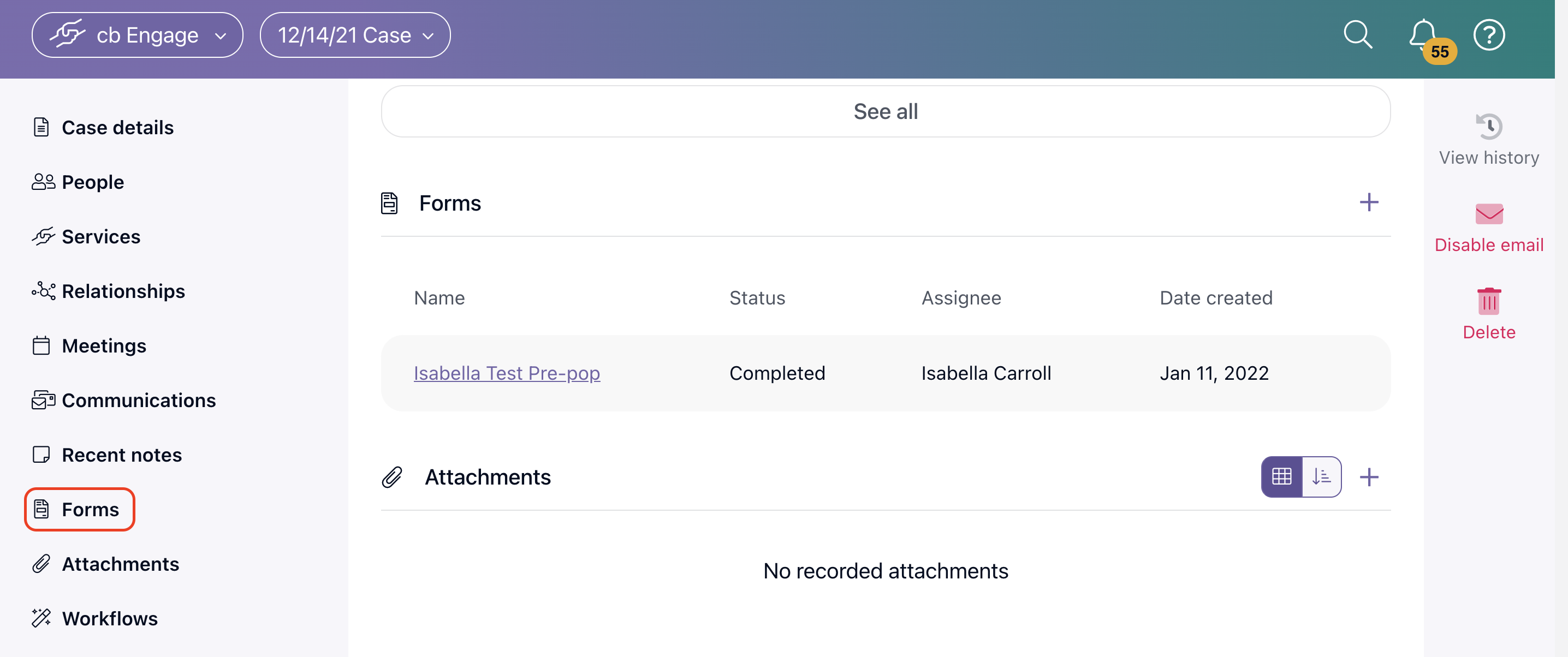
Task: Open Attachments in sidebar
Action: click(105, 564)
